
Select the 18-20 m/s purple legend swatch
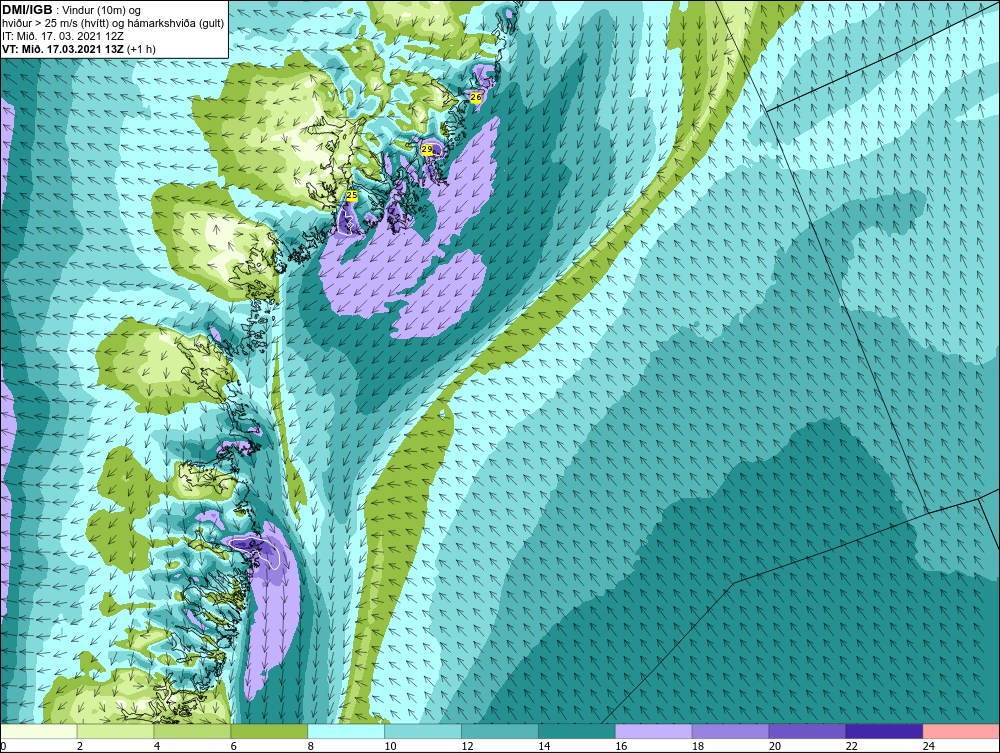(730, 731)
